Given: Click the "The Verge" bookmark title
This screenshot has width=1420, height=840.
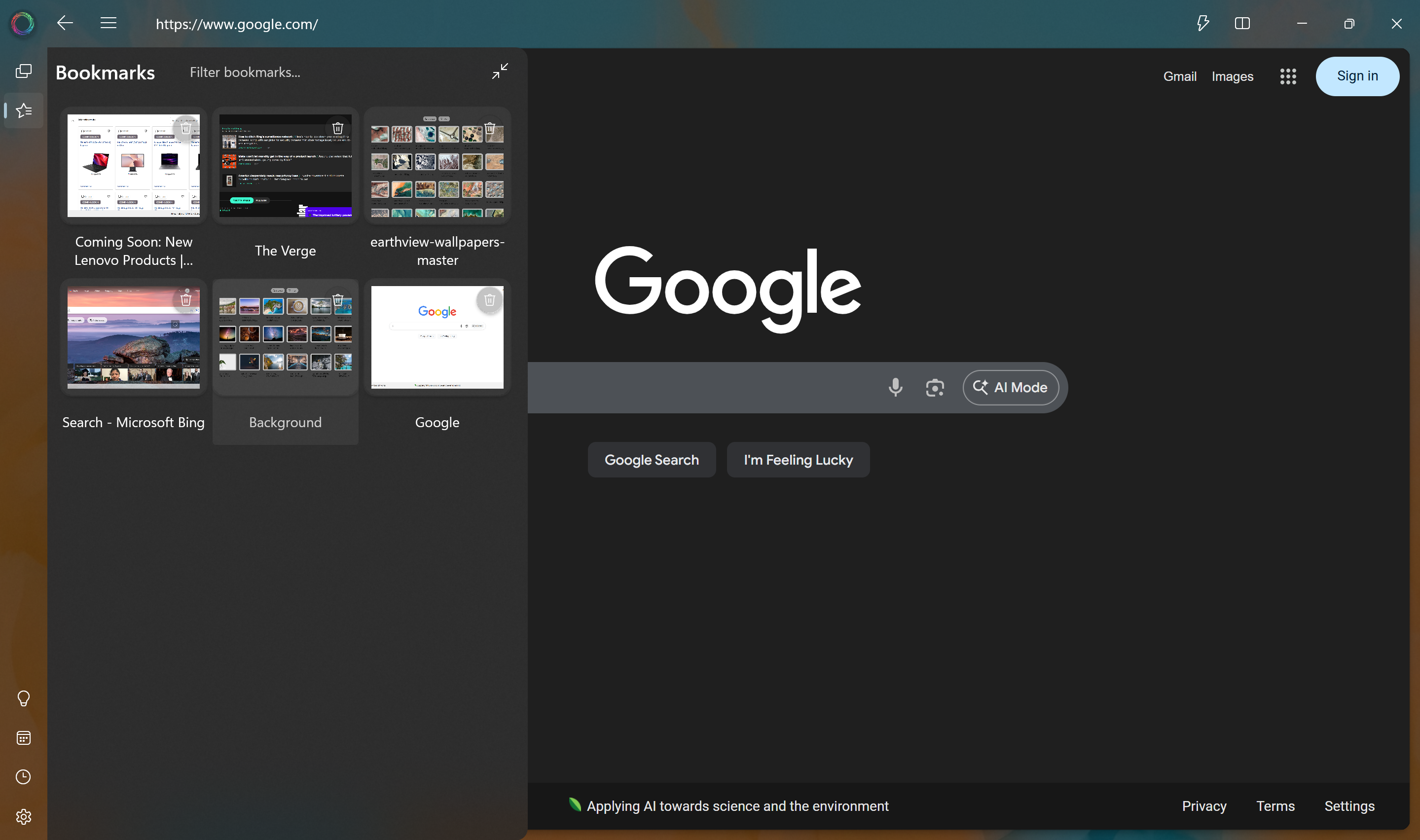Looking at the screenshot, I should (285, 251).
